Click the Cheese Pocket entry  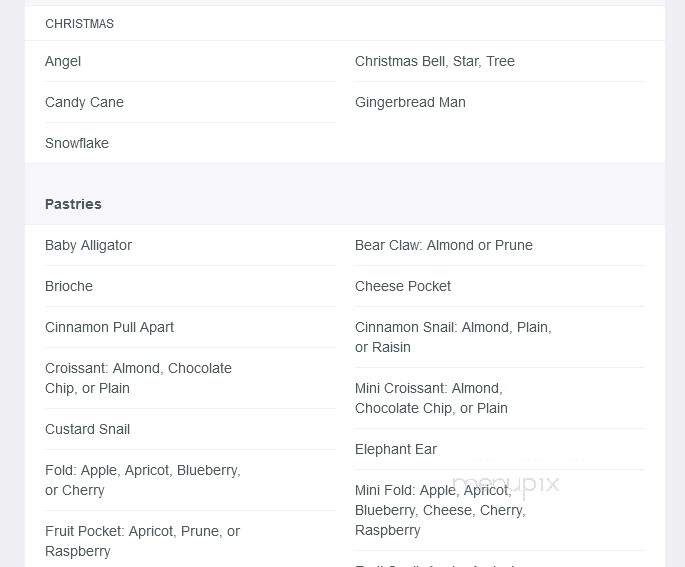403,286
